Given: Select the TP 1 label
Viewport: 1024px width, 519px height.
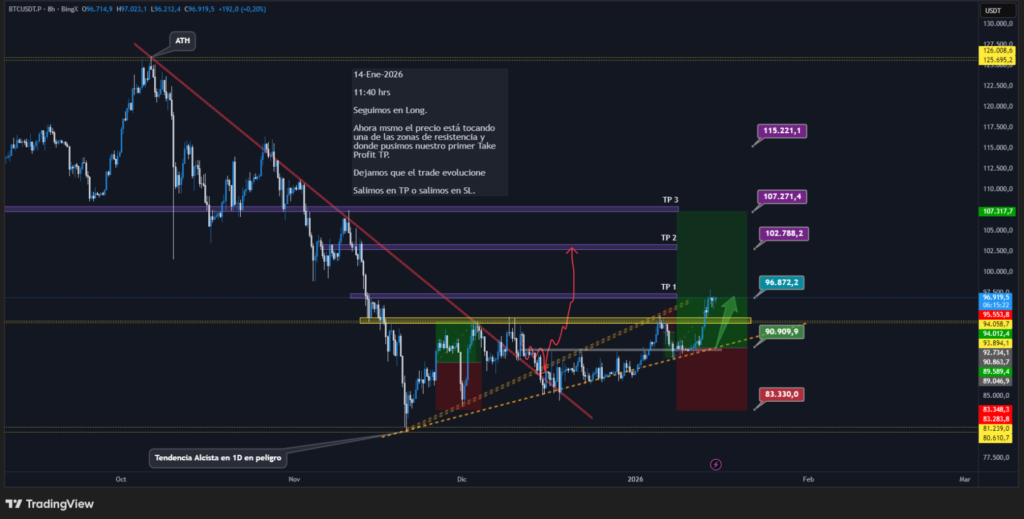Looking at the screenshot, I should (x=669, y=287).
